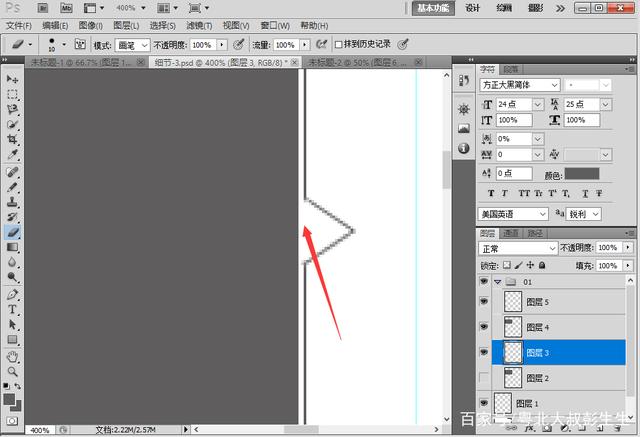The width and height of the screenshot is (640, 437).
Task: Switch to the 通道 panel tab
Action: click(510, 233)
